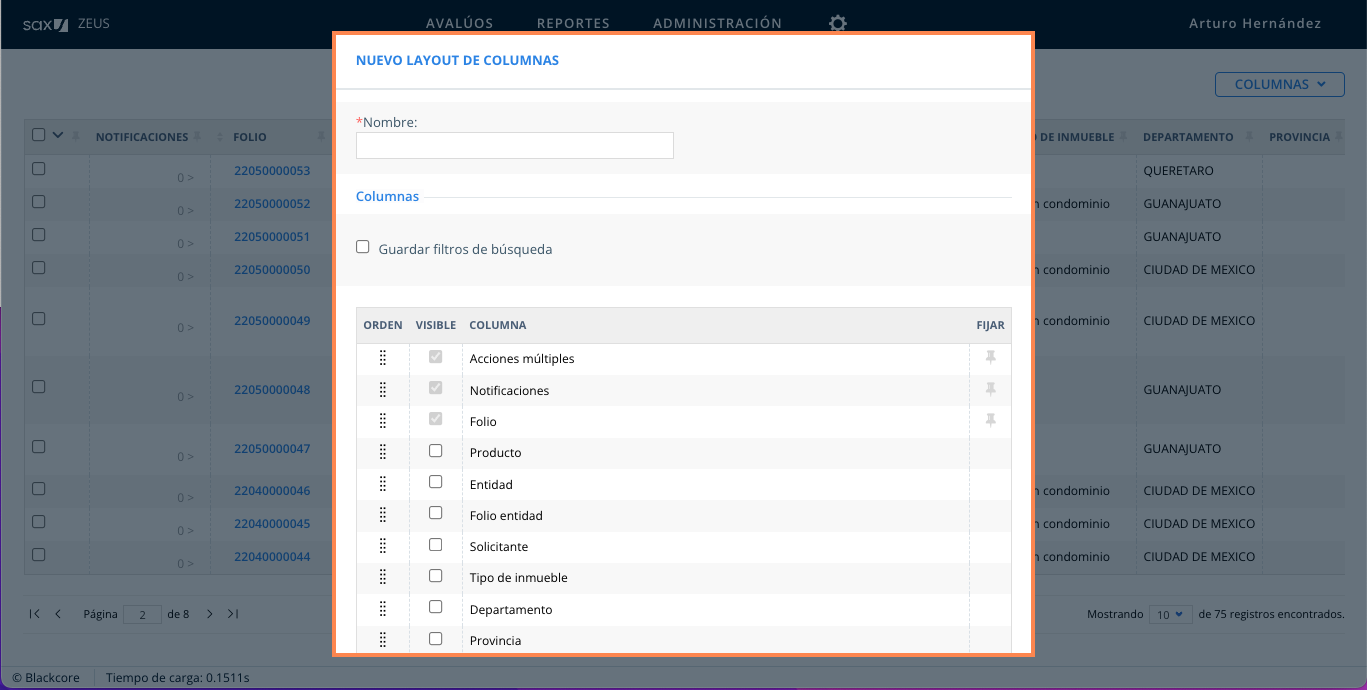Viewport: 1367px width, 690px height.
Task: Check Visible for Folio entidad column
Action: (435, 513)
